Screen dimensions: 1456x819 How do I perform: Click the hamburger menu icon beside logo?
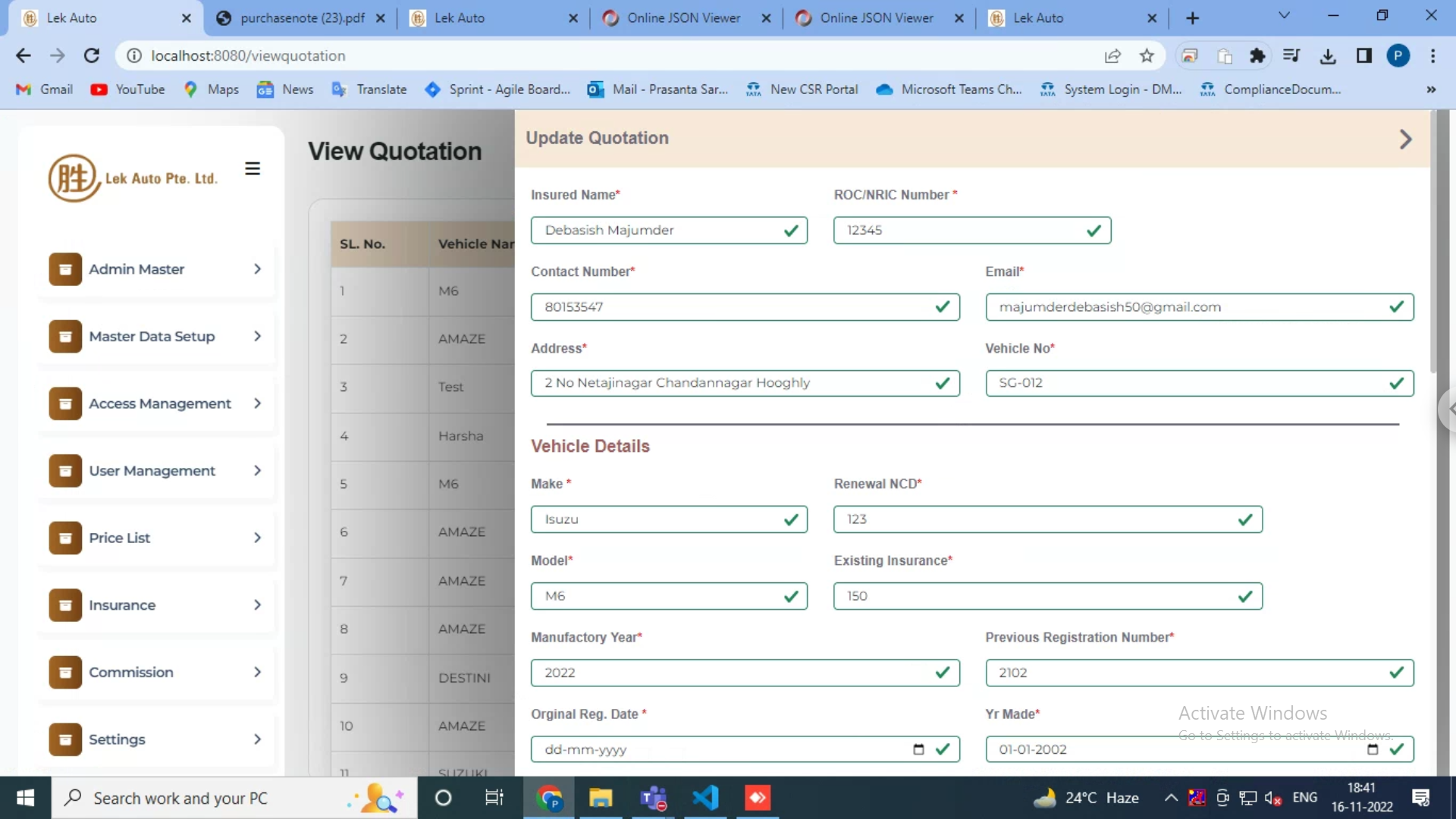253,168
